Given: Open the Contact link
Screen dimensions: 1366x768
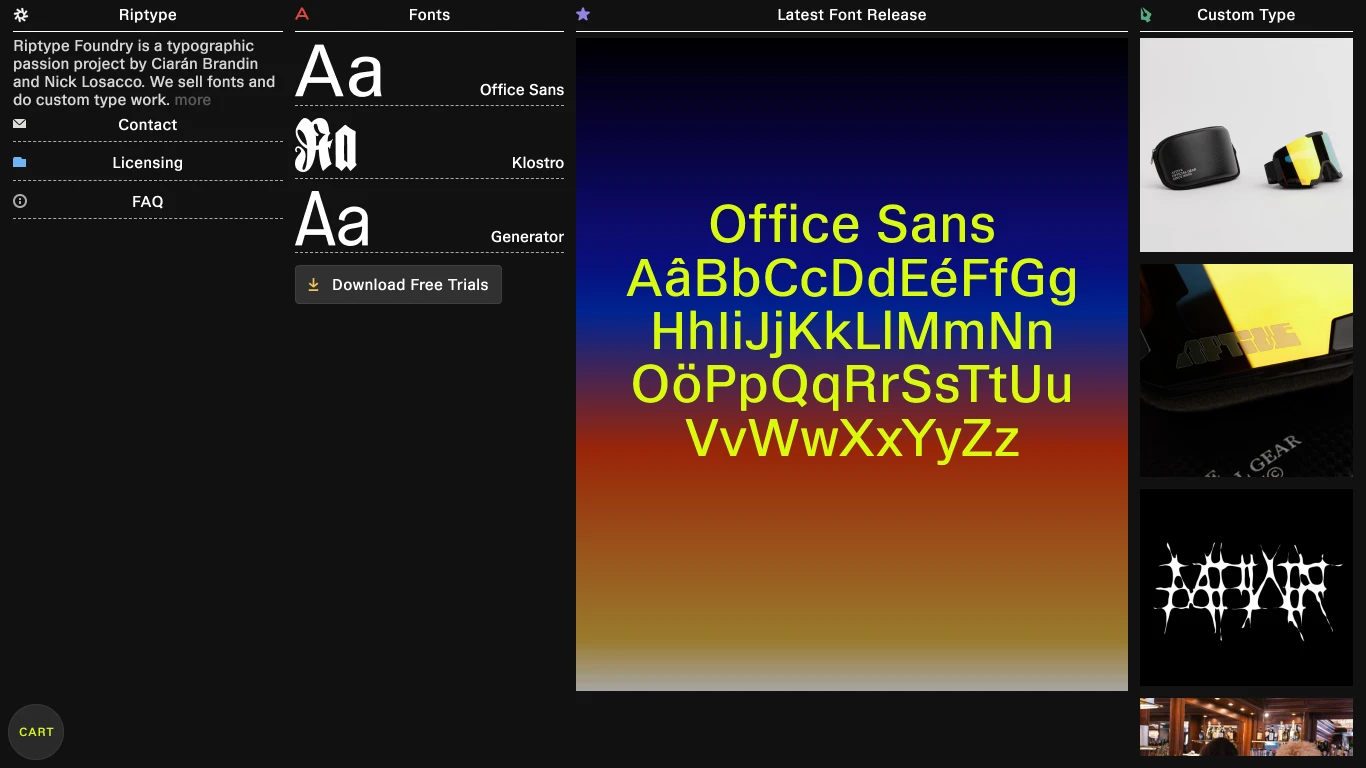Looking at the screenshot, I should (148, 125).
